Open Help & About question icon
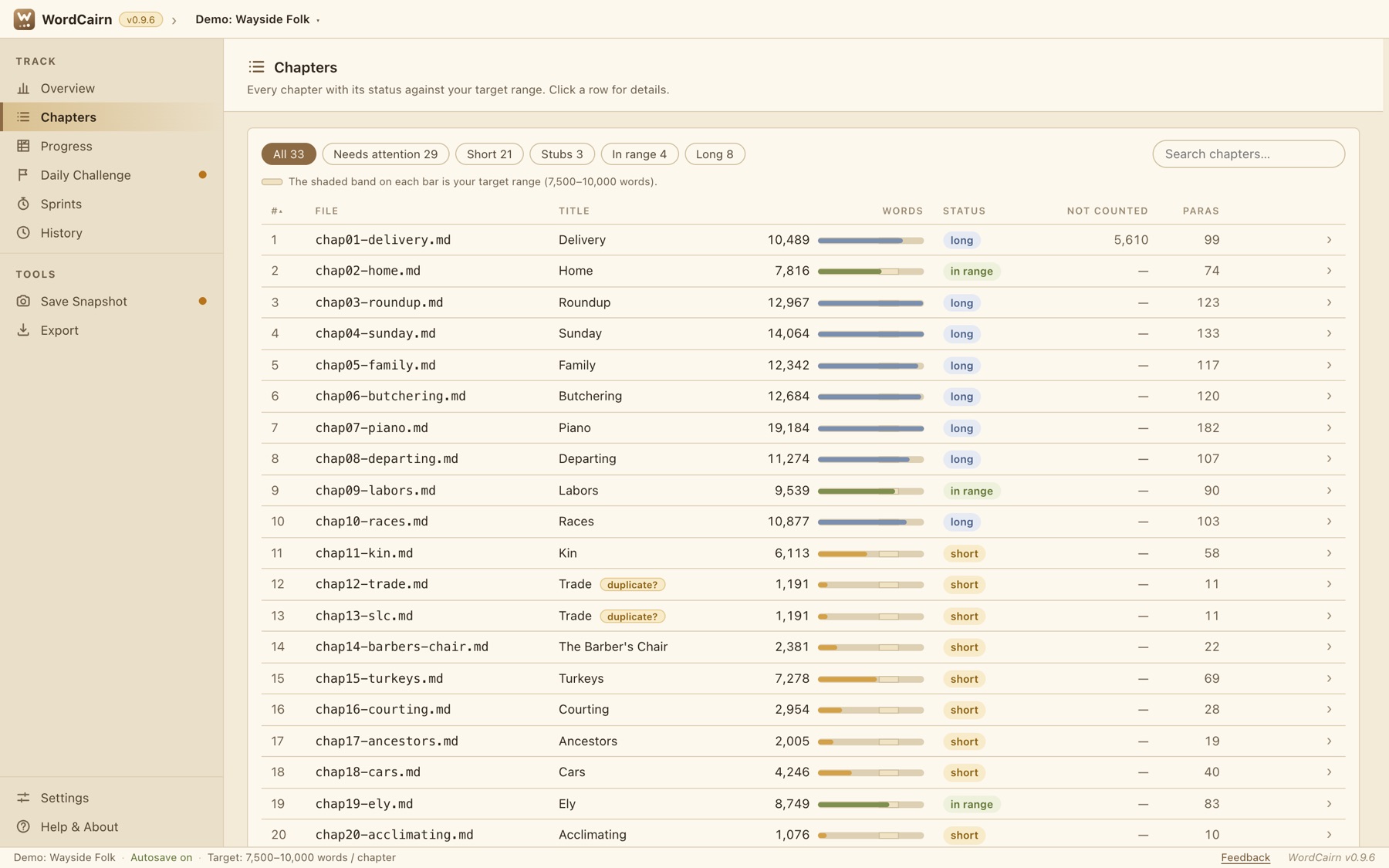Screen dimensions: 1389x868 click(23, 826)
